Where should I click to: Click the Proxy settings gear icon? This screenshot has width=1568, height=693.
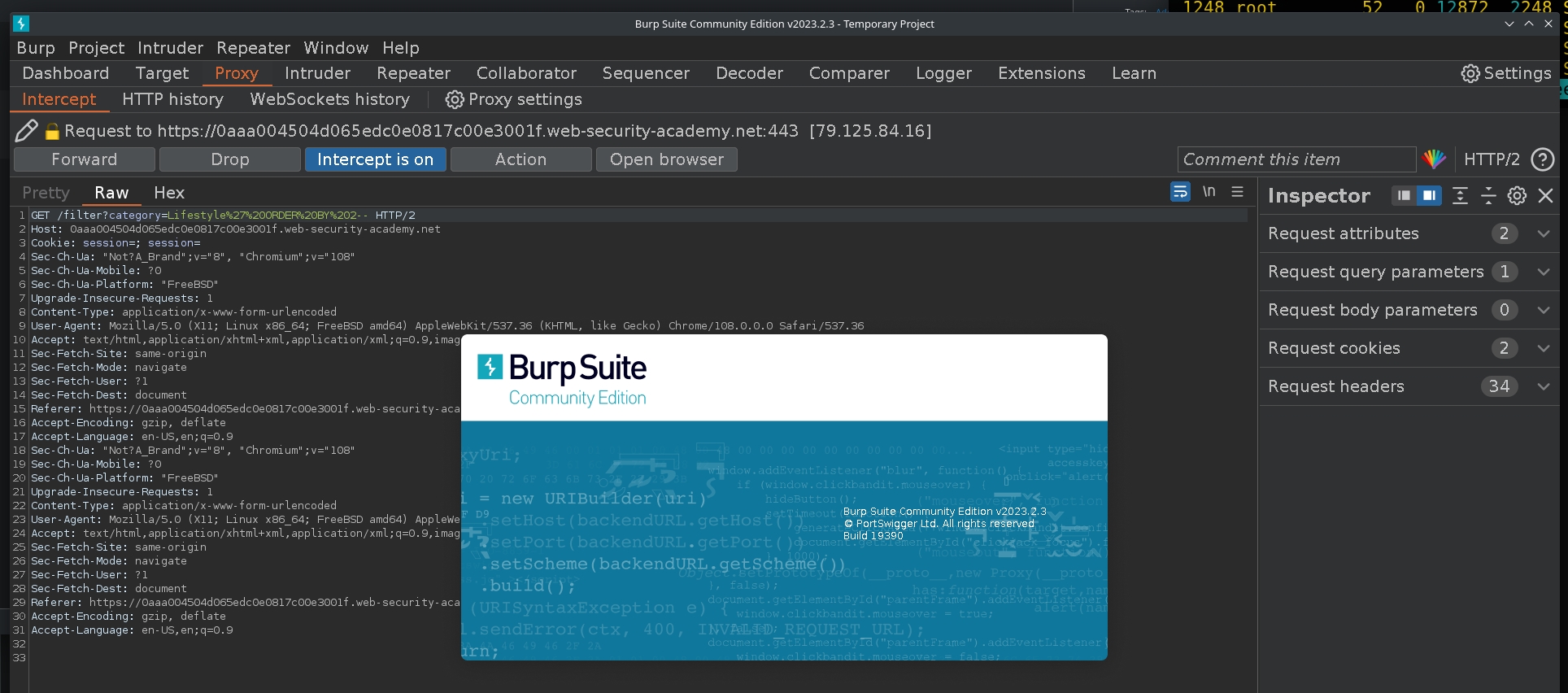pyautogui.click(x=454, y=99)
